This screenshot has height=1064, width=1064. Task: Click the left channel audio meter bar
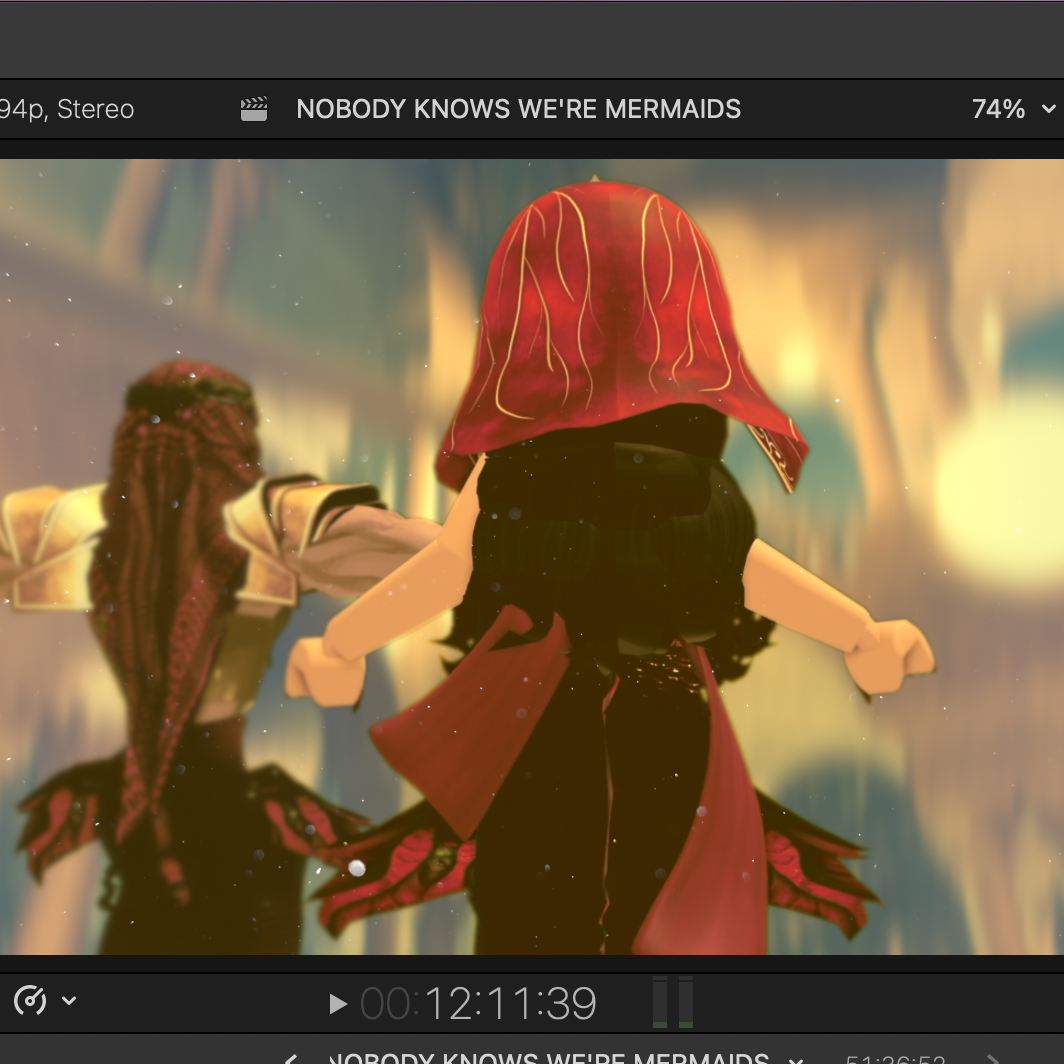tap(660, 1002)
